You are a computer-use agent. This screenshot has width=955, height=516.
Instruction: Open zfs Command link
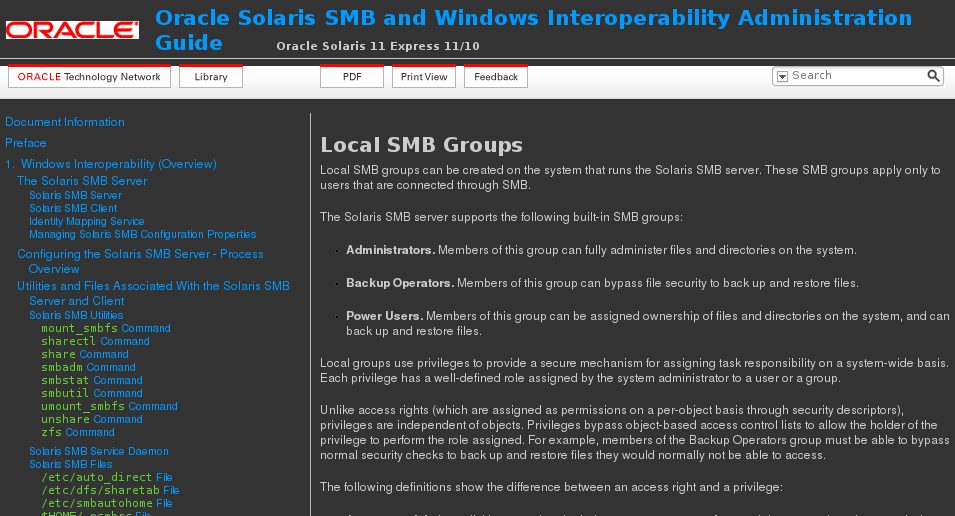[x=78, y=432]
